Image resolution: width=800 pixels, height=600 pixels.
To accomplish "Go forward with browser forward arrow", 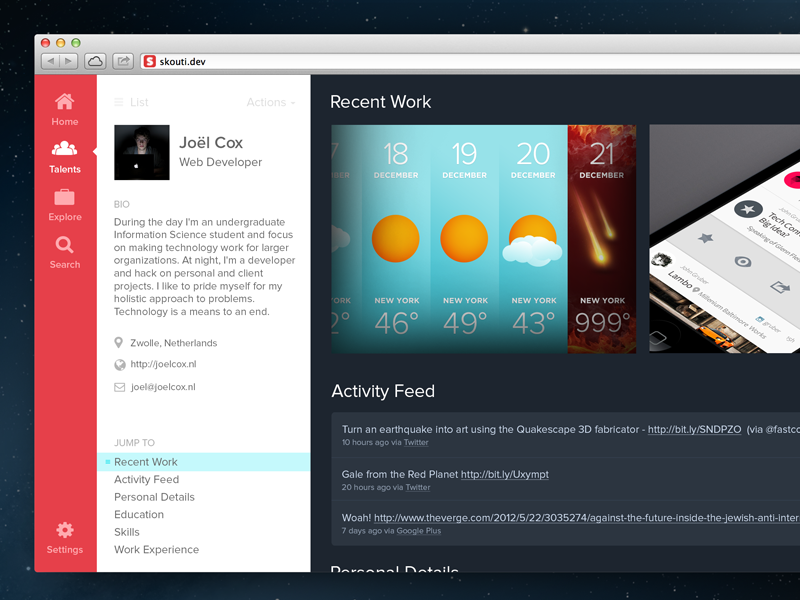I will click(x=68, y=61).
